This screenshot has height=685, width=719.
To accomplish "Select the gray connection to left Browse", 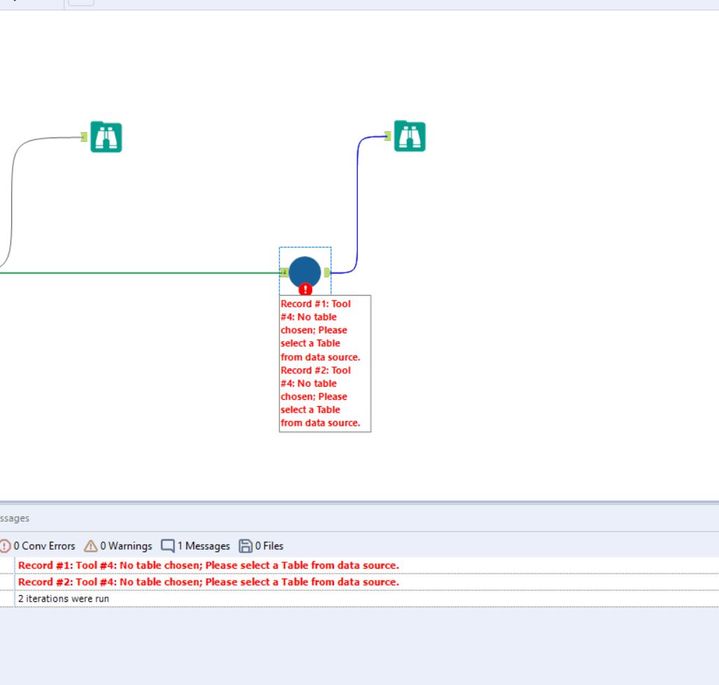I will [x=11, y=202].
